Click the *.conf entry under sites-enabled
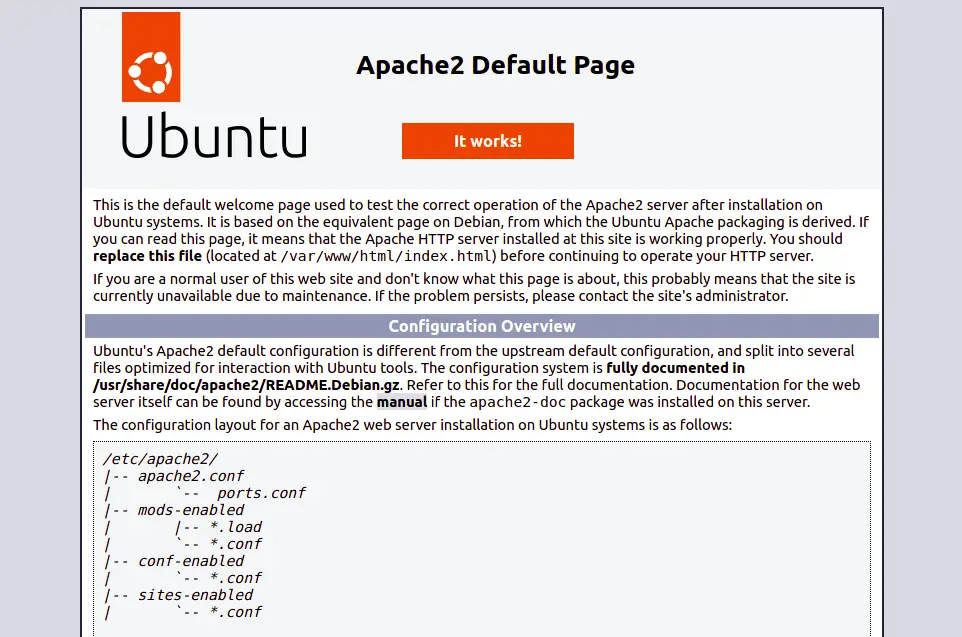The width and height of the screenshot is (962, 637). tap(236, 612)
